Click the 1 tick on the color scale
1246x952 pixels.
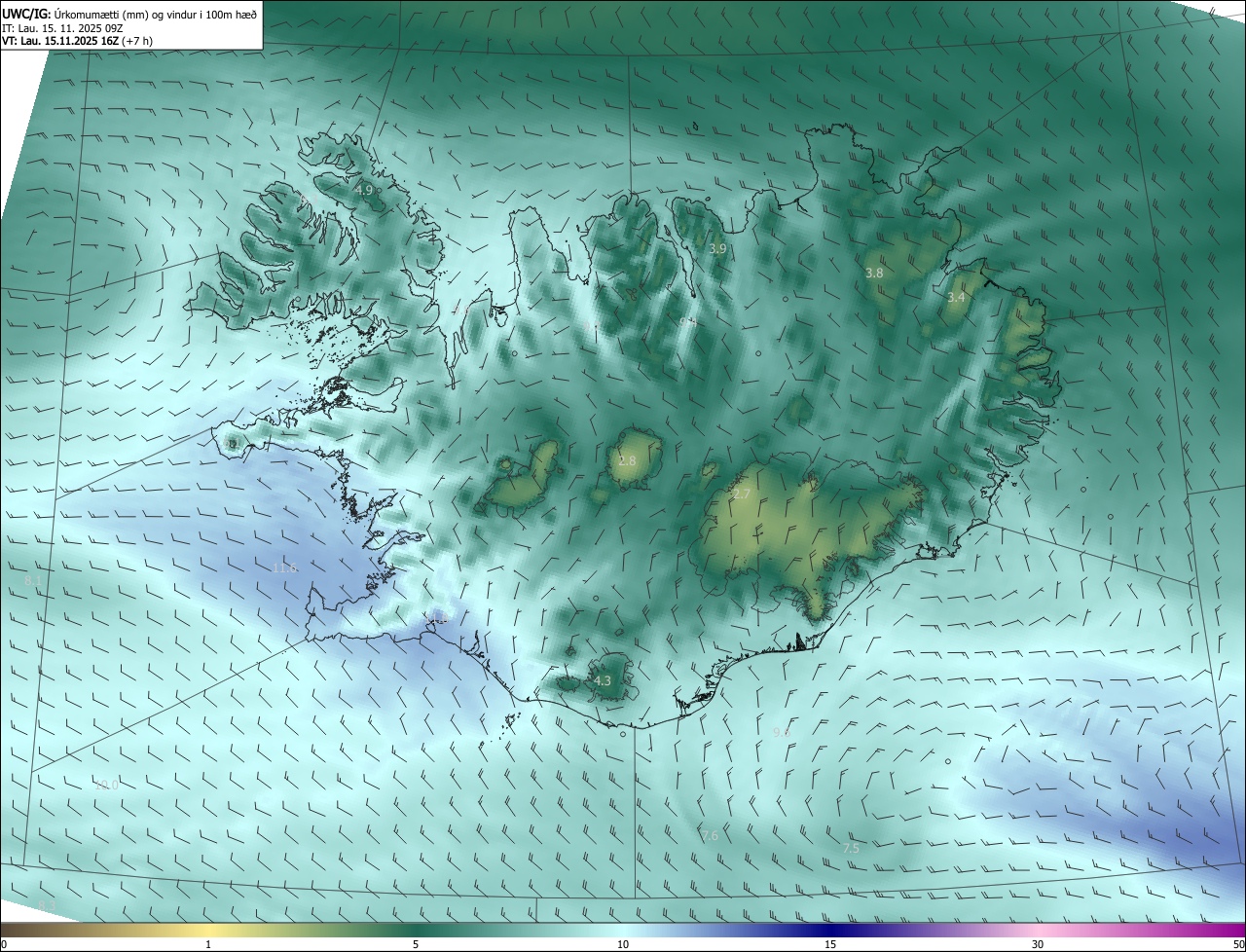[x=208, y=944]
